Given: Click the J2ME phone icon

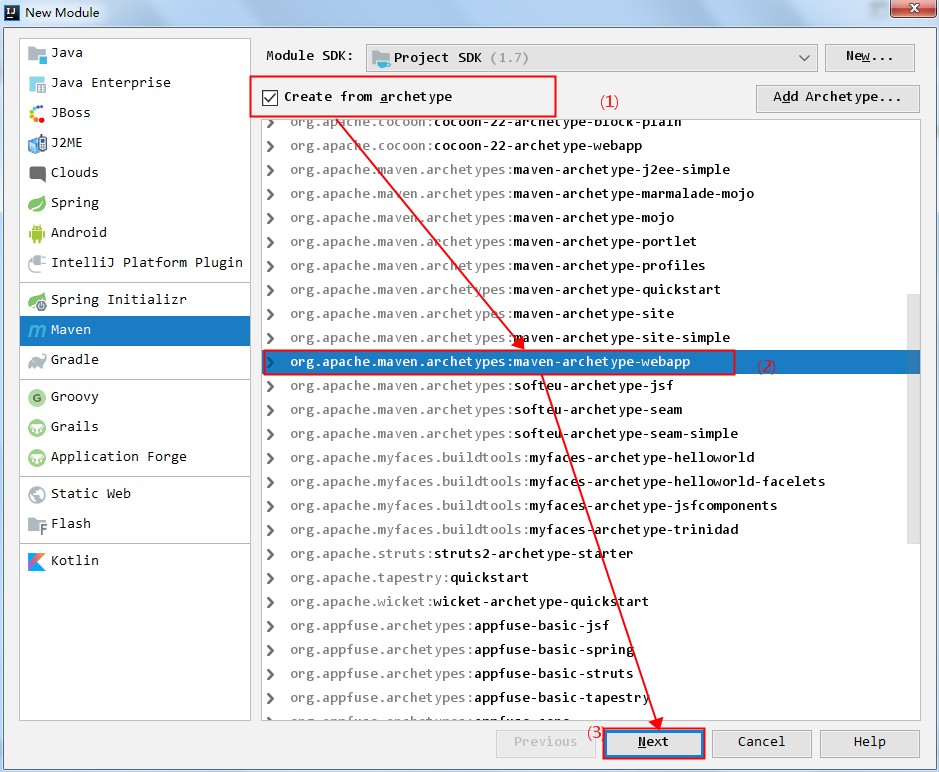Looking at the screenshot, I should tap(37, 144).
